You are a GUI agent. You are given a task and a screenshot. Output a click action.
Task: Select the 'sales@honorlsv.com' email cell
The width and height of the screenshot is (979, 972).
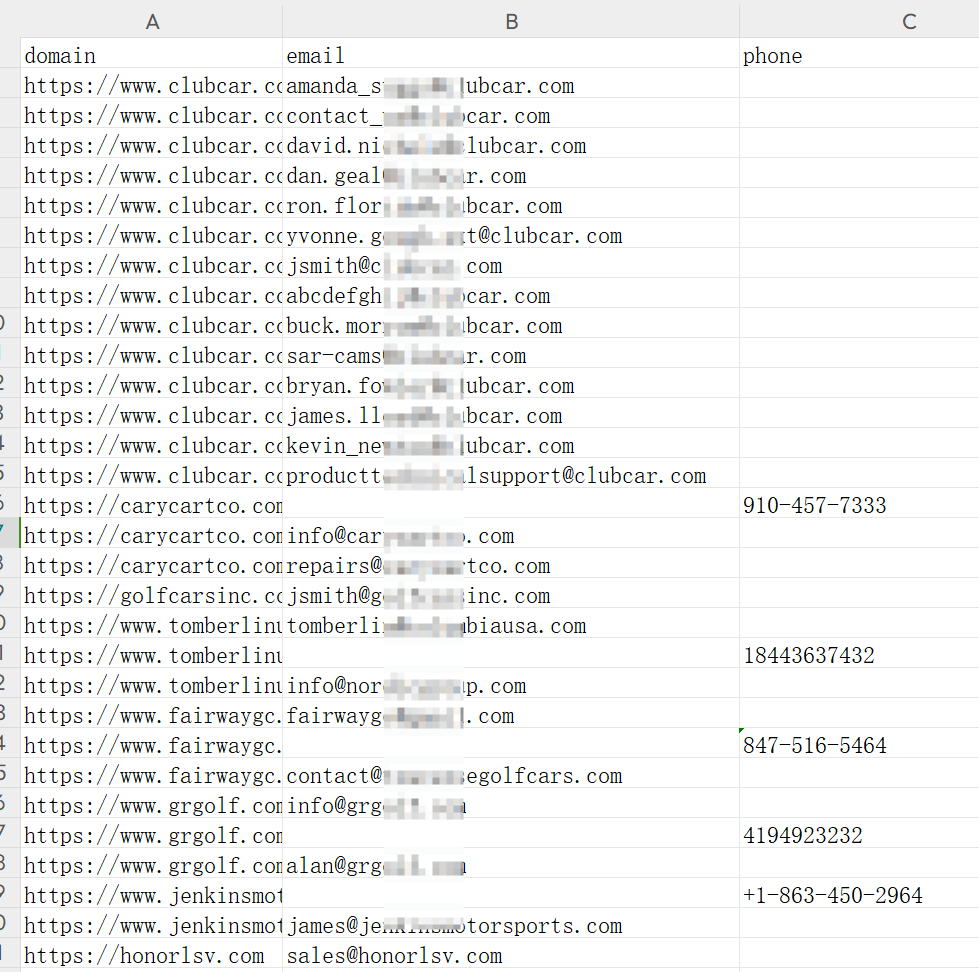coord(511,955)
